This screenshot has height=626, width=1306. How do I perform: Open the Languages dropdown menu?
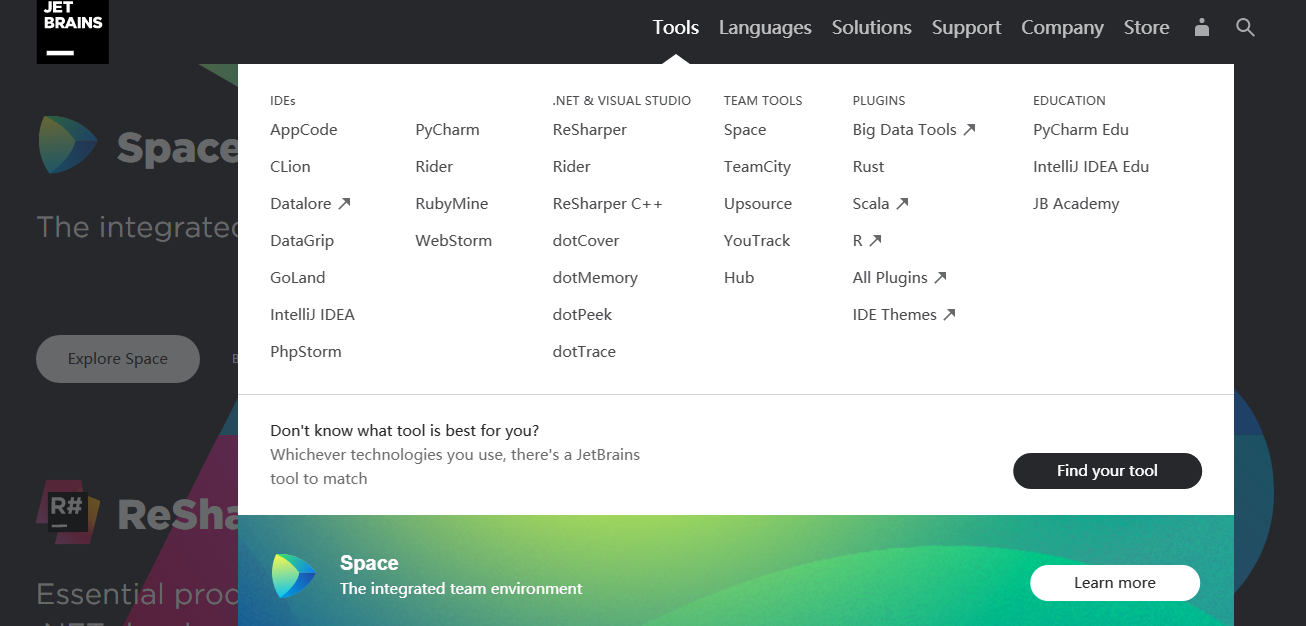point(764,27)
